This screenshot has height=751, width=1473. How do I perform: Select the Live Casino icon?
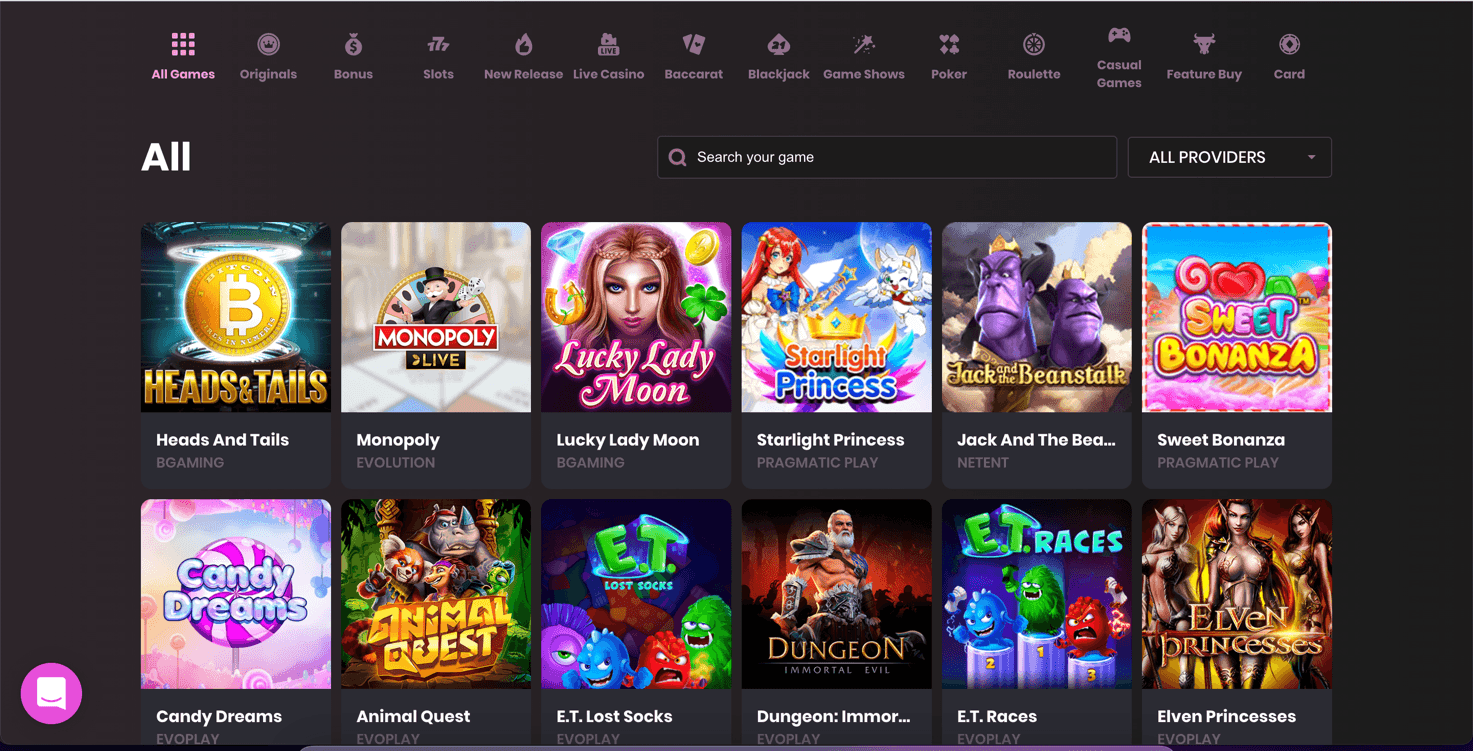[x=608, y=44]
